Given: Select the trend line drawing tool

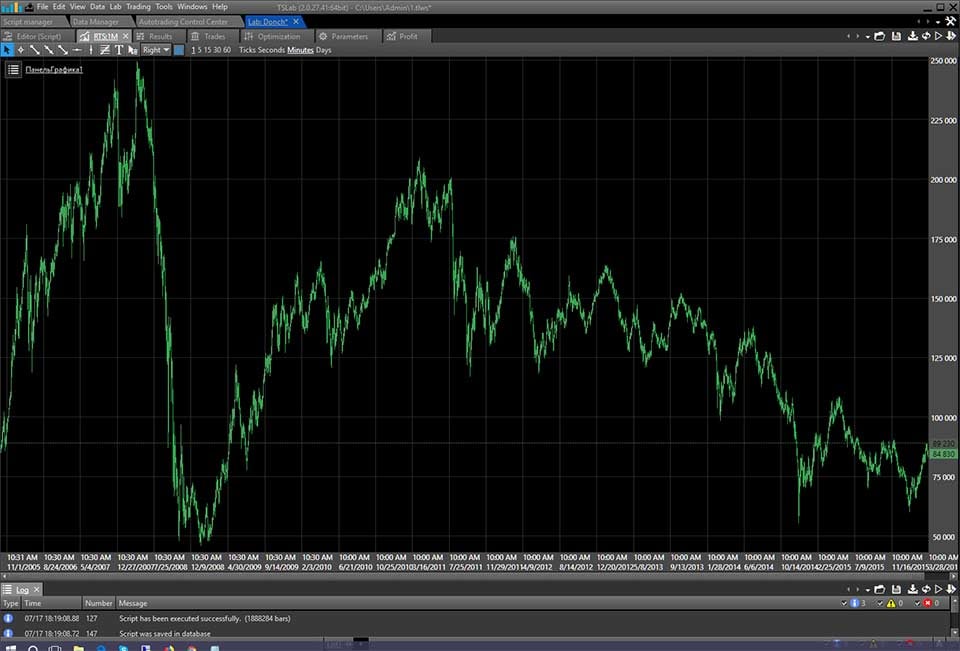Looking at the screenshot, I should [x=33, y=48].
